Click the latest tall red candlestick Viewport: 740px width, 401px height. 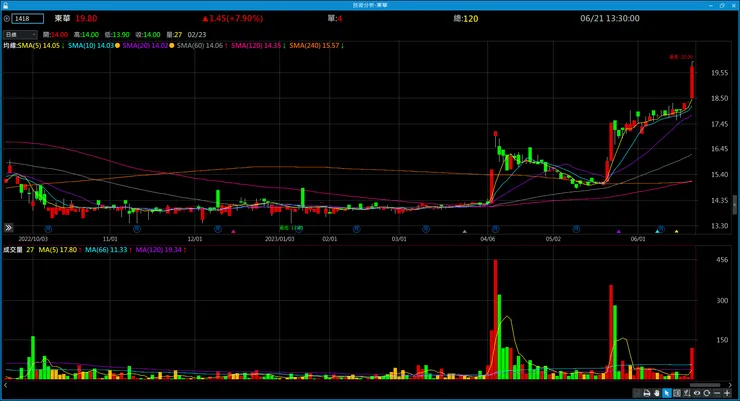click(692, 81)
